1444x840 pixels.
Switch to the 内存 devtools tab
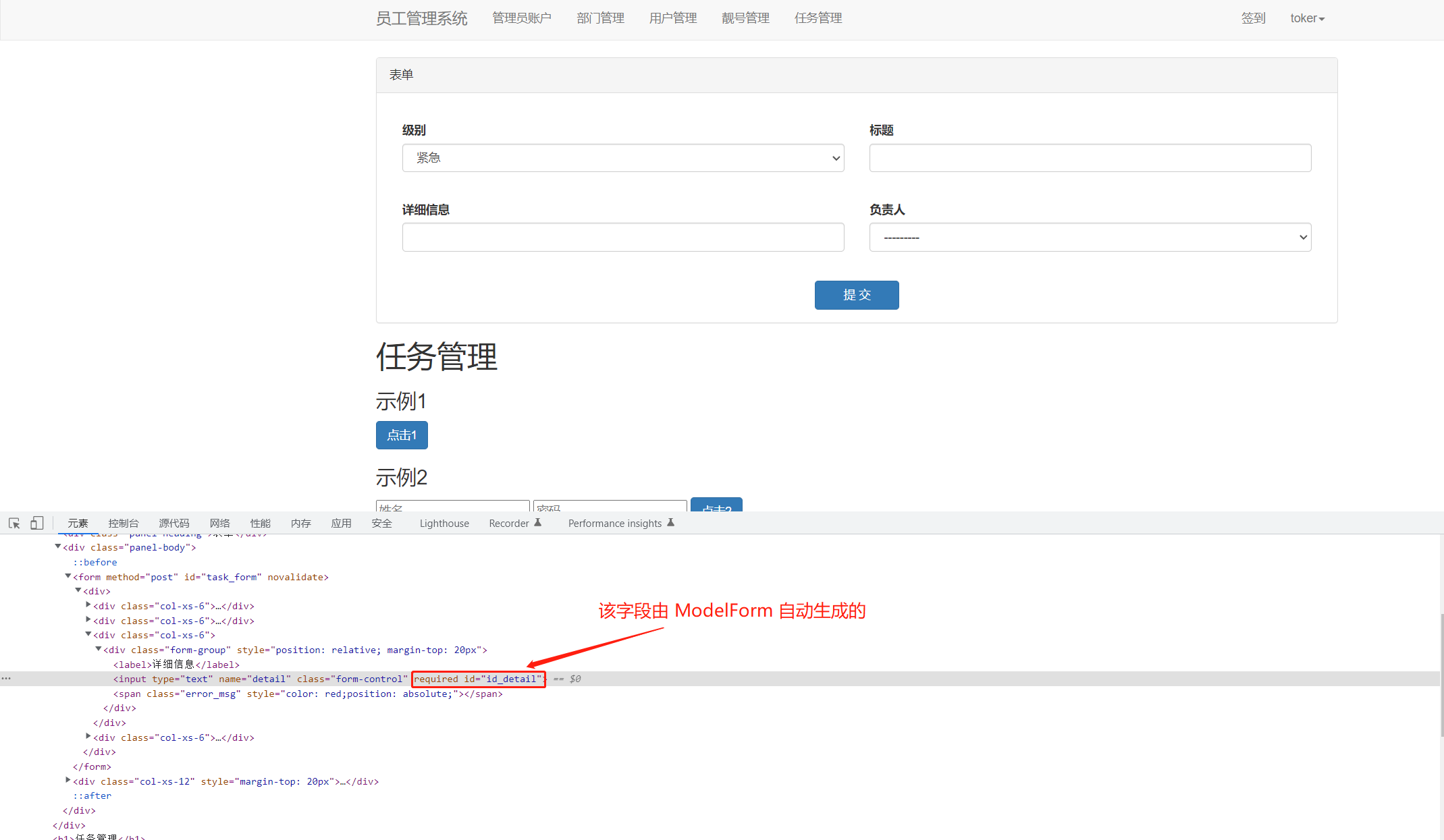[301, 523]
